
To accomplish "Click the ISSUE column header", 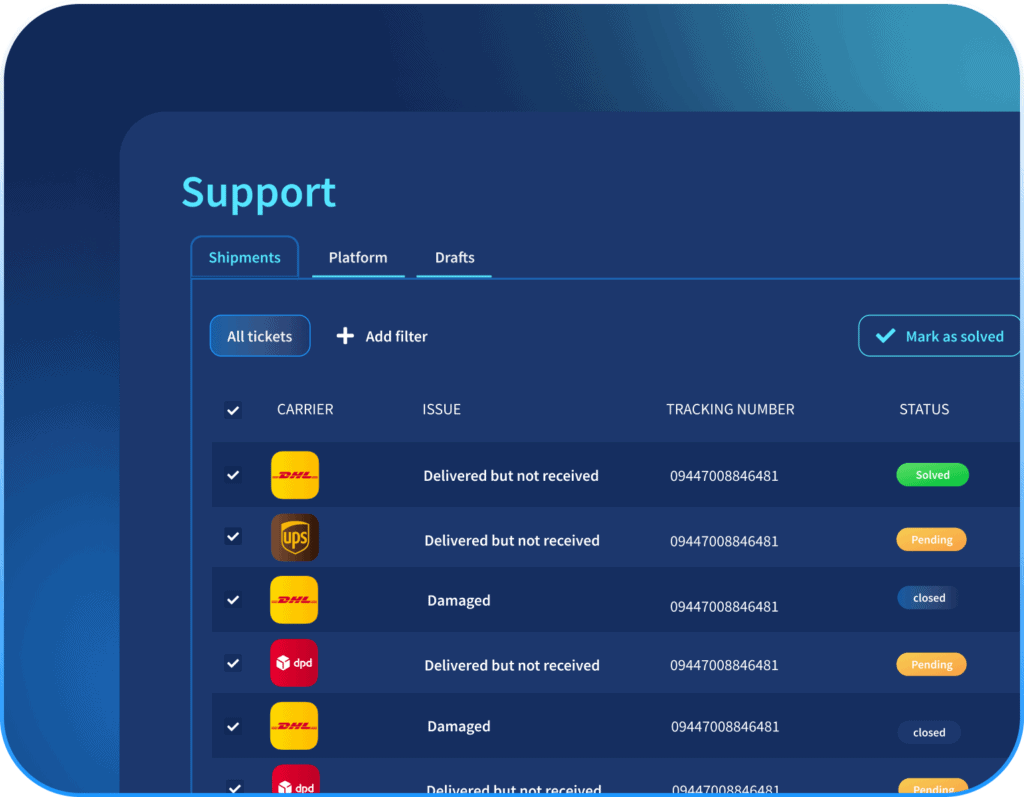I will (x=441, y=409).
